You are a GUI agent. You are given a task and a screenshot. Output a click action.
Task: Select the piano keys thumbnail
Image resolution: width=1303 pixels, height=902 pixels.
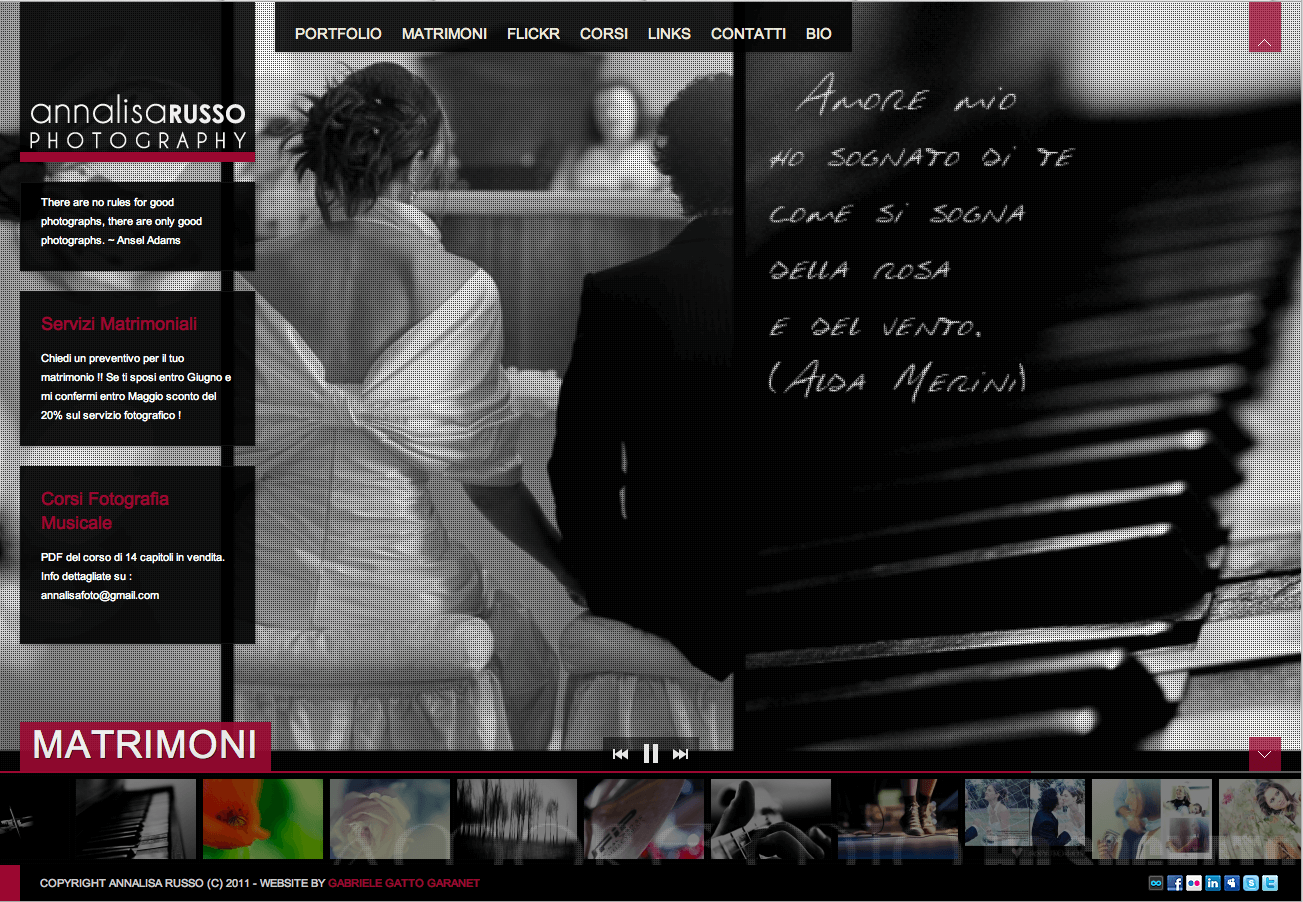tap(136, 819)
